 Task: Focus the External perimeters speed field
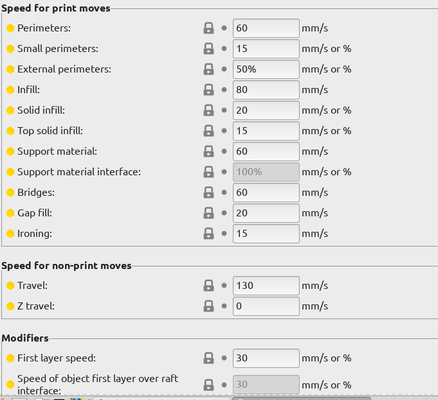tap(266, 69)
